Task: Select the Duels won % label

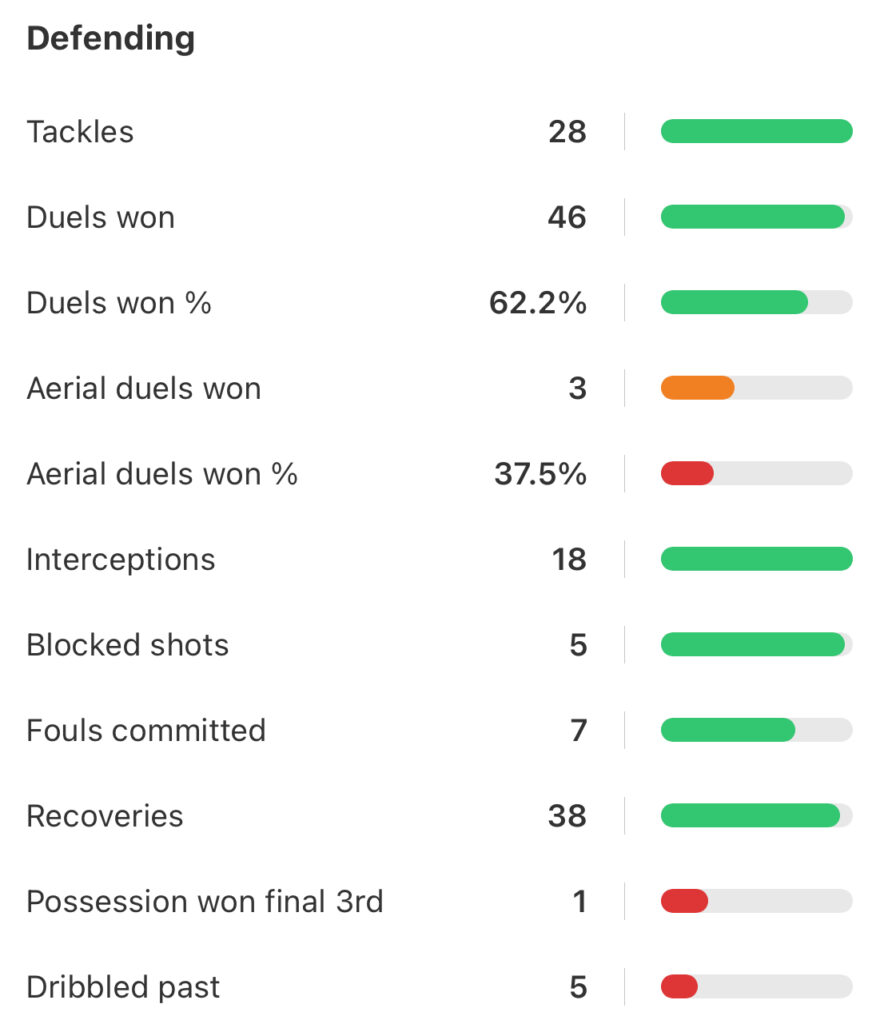Action: [x=119, y=303]
